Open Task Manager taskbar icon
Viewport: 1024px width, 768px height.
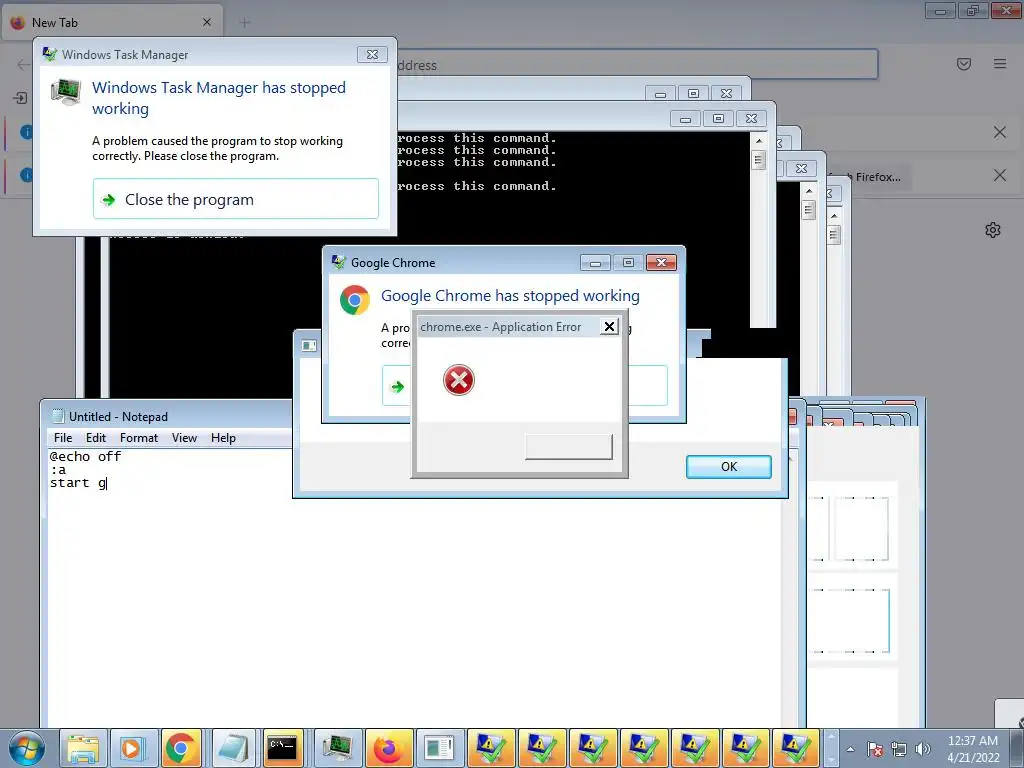[x=338, y=748]
